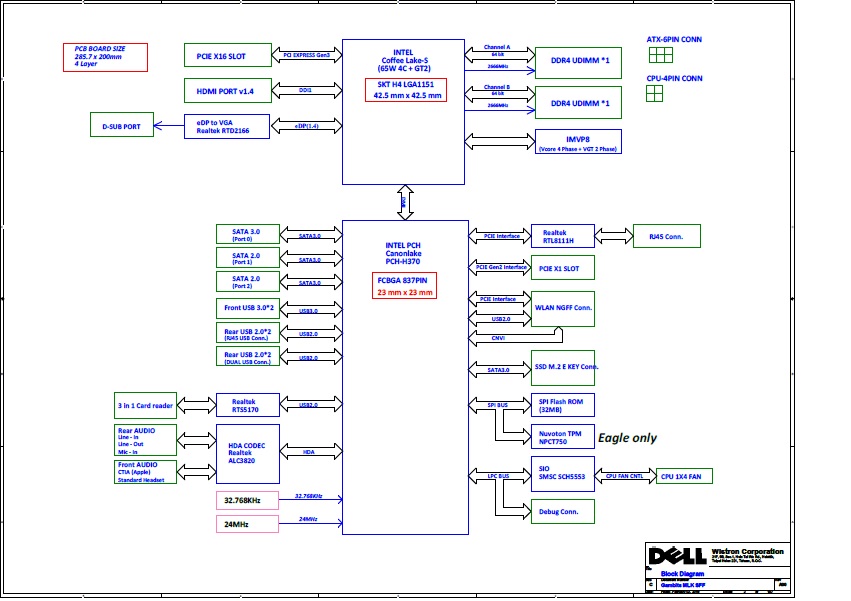Select the IMVP8 power block
This screenshot has height=601, width=851.
(578, 142)
